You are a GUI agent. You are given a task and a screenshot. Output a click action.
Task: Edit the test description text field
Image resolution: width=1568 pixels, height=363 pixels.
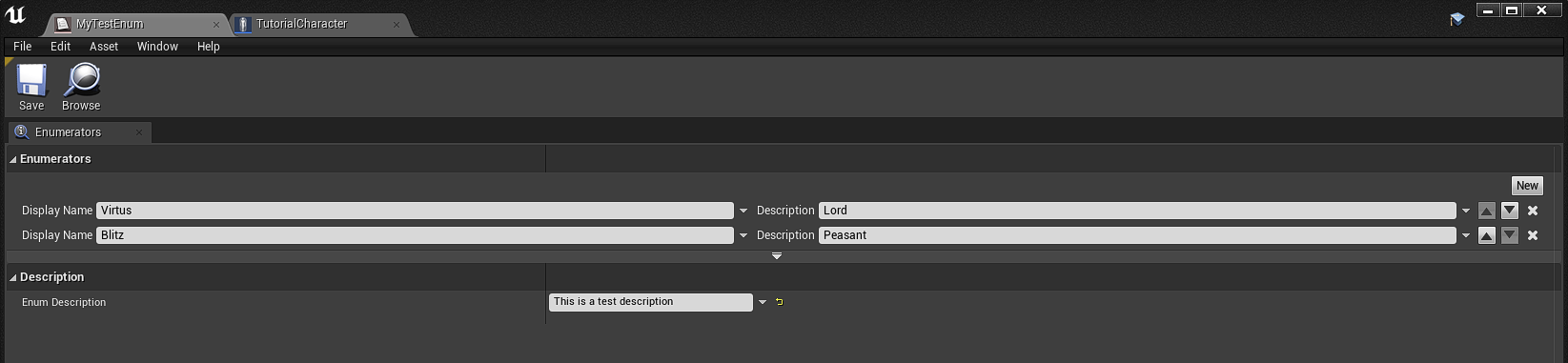[651, 302]
